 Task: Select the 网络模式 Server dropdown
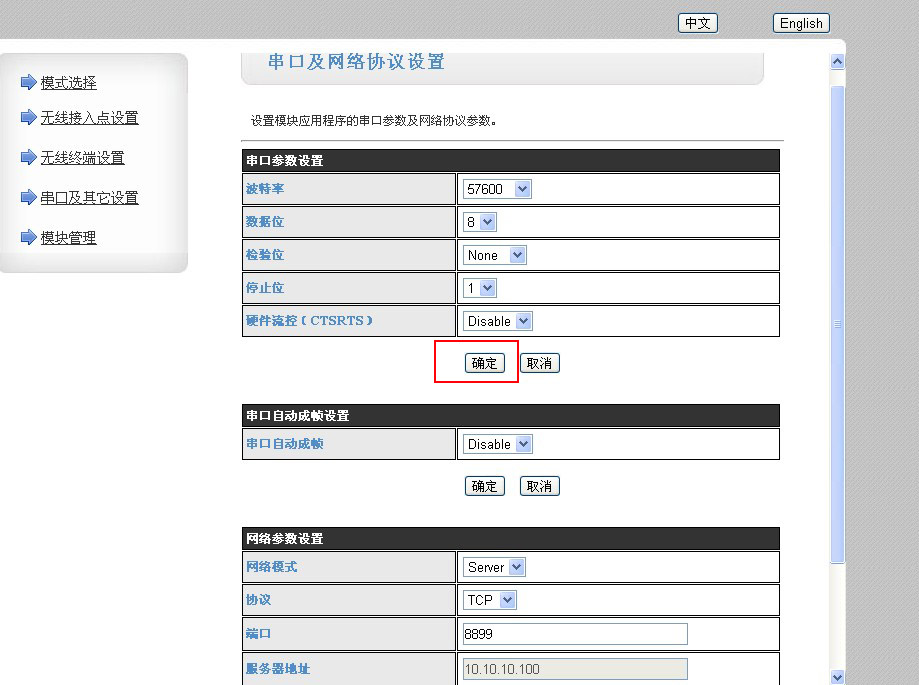click(x=494, y=567)
